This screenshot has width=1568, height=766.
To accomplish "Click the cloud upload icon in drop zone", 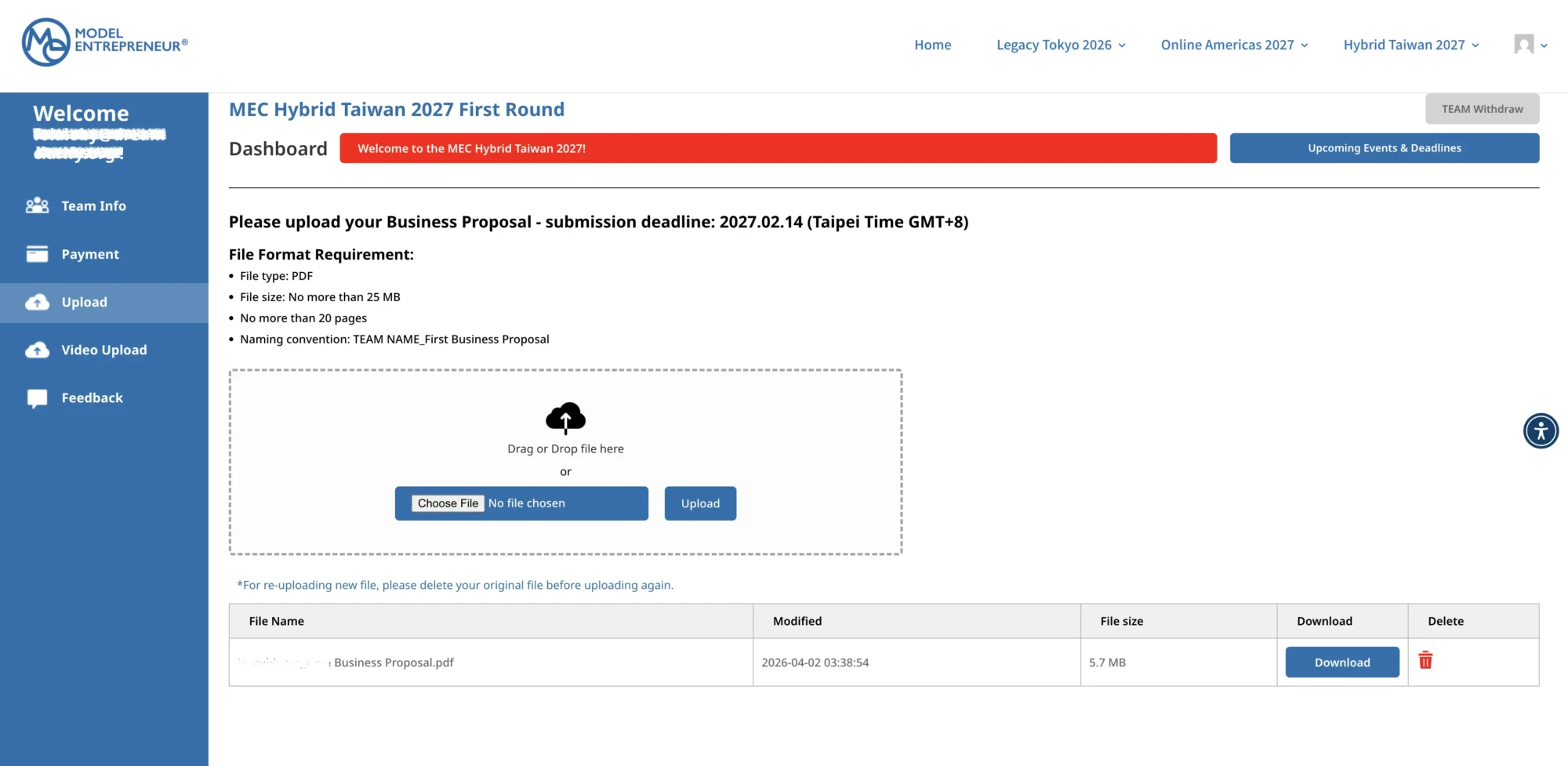I will coord(565,418).
